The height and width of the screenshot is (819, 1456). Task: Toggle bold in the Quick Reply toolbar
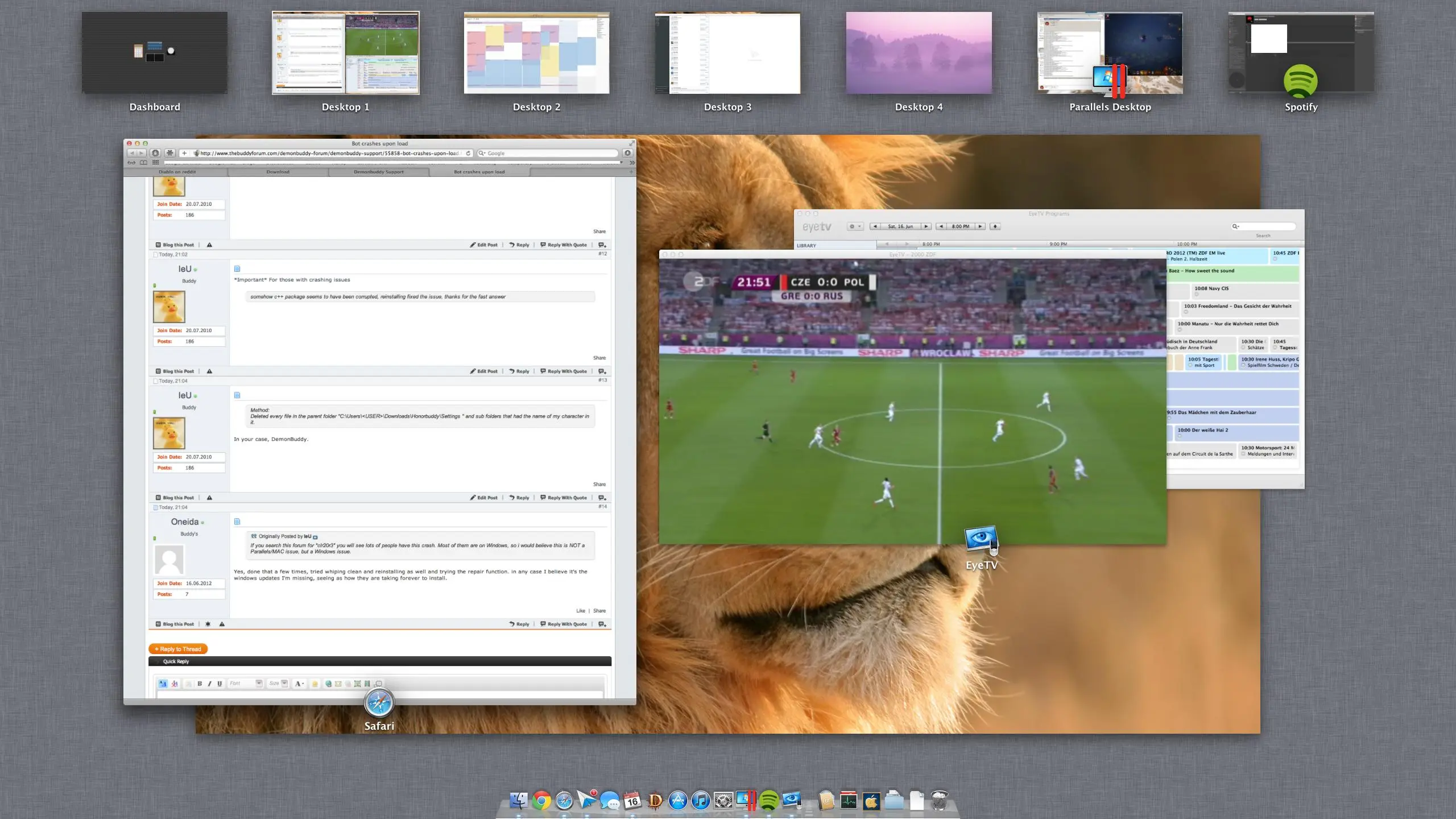tap(200, 684)
